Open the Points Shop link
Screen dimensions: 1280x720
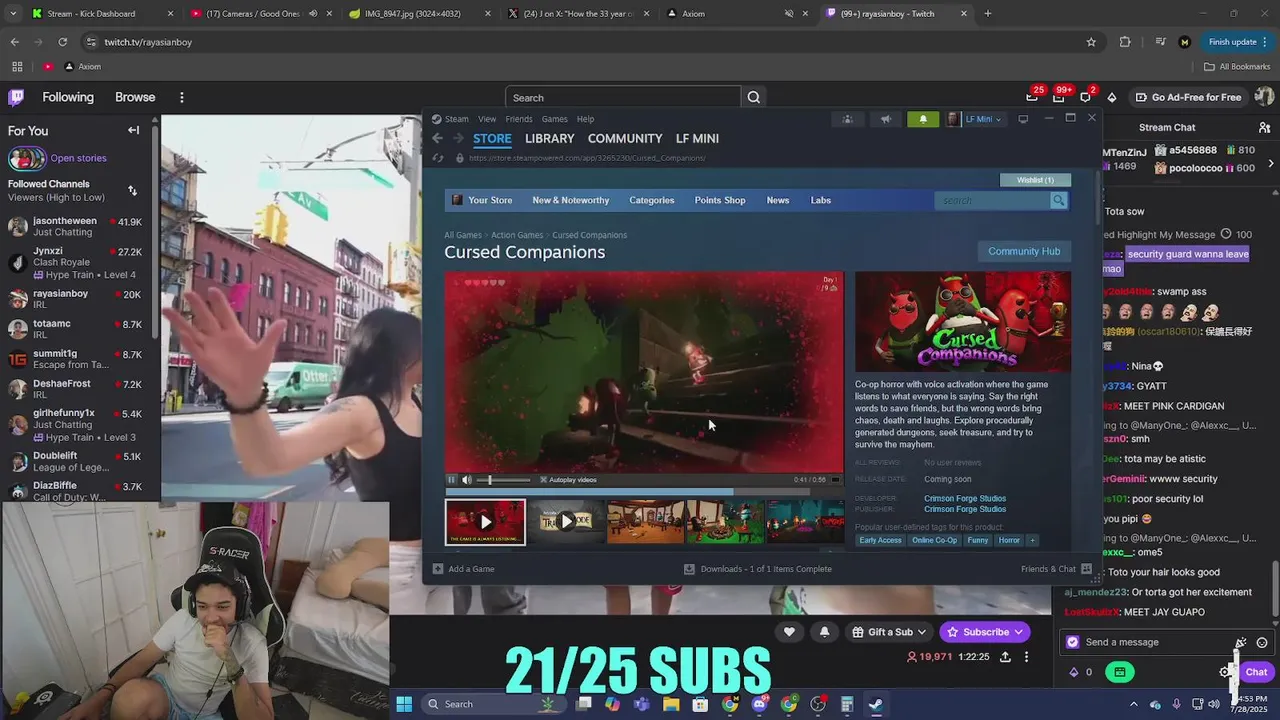(720, 200)
